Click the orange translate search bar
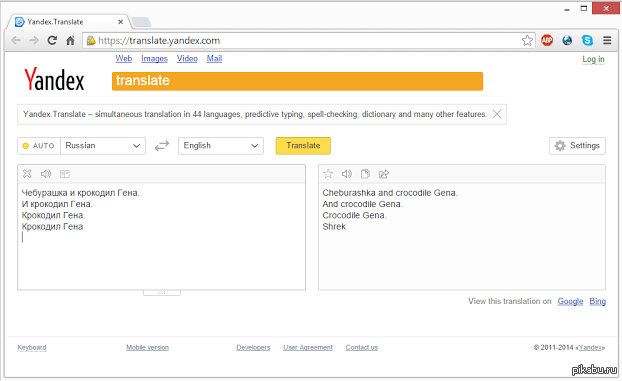Screen dimensions: 622x381 [x=297, y=81]
